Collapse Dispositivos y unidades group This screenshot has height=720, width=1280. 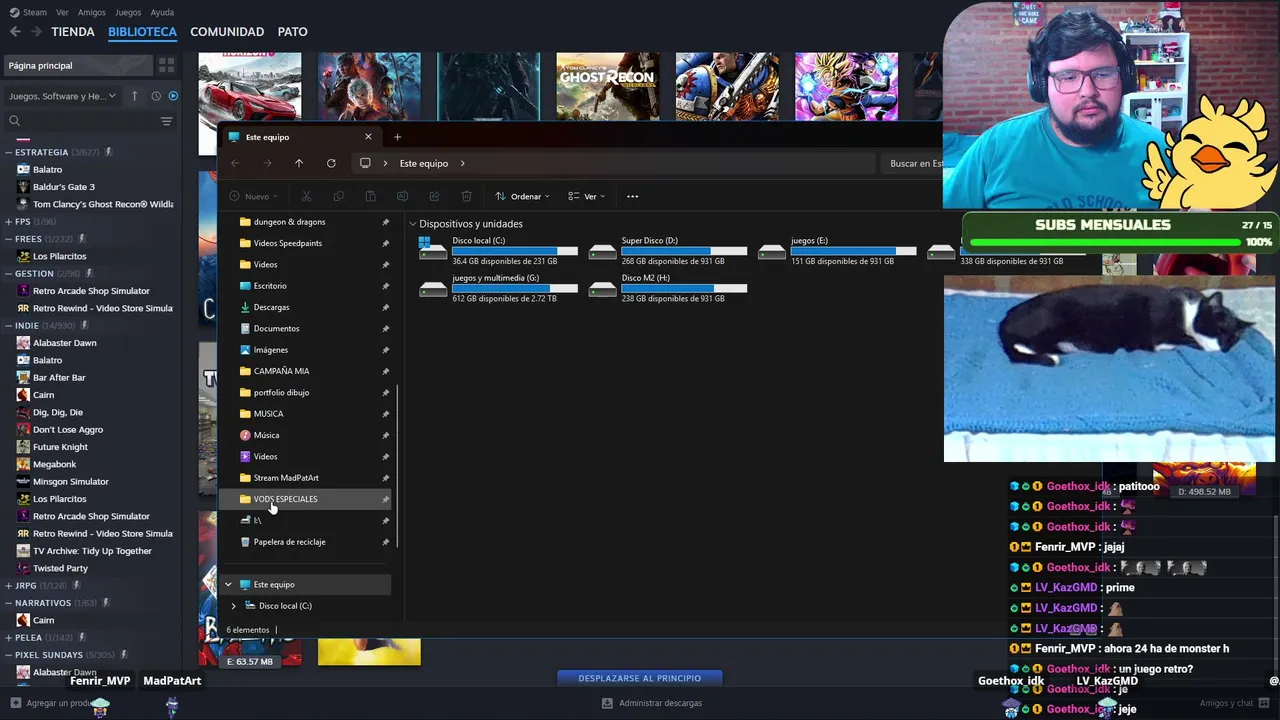[x=413, y=224]
